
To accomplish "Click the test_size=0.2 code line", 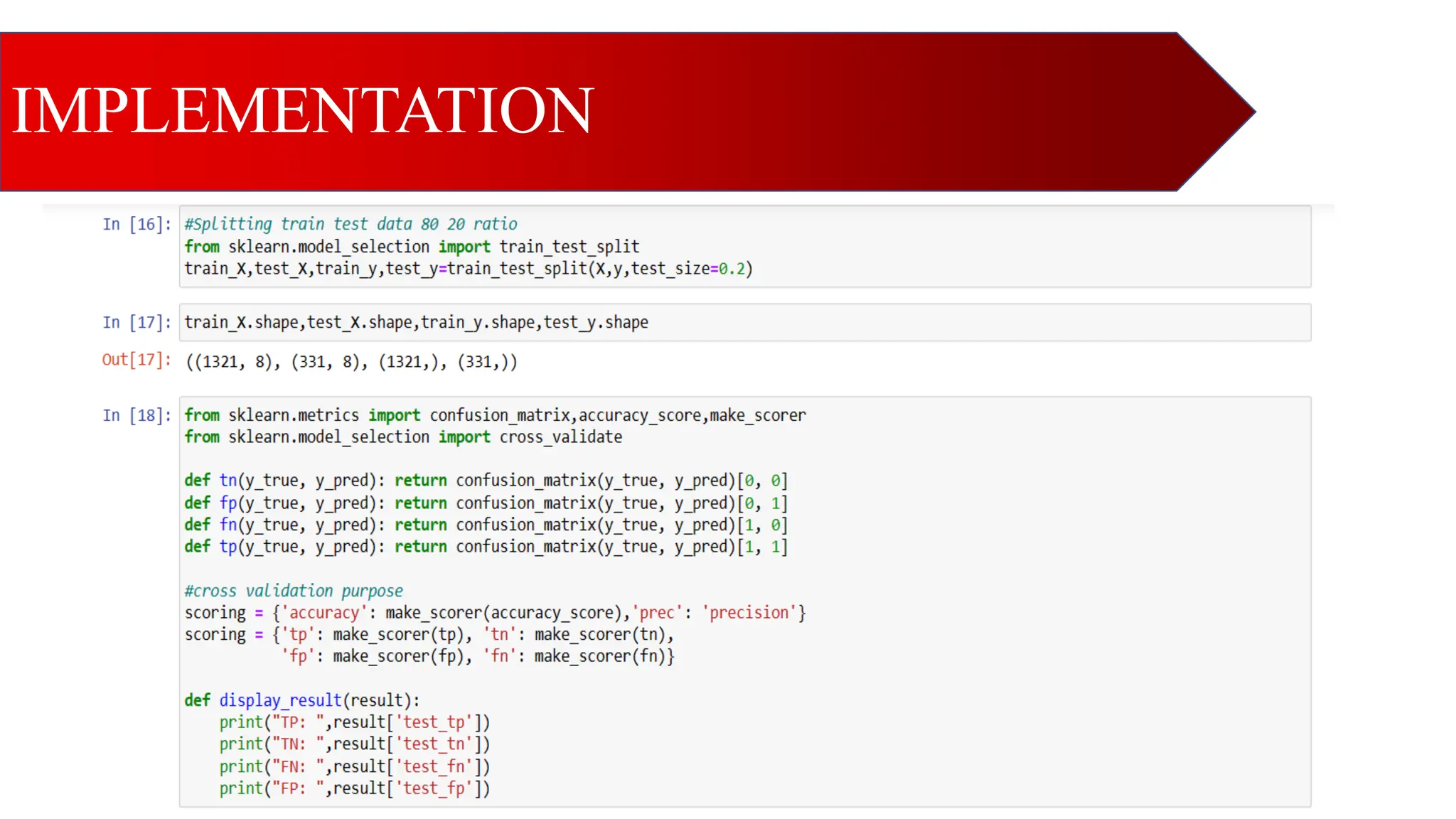I will pyautogui.click(x=468, y=269).
